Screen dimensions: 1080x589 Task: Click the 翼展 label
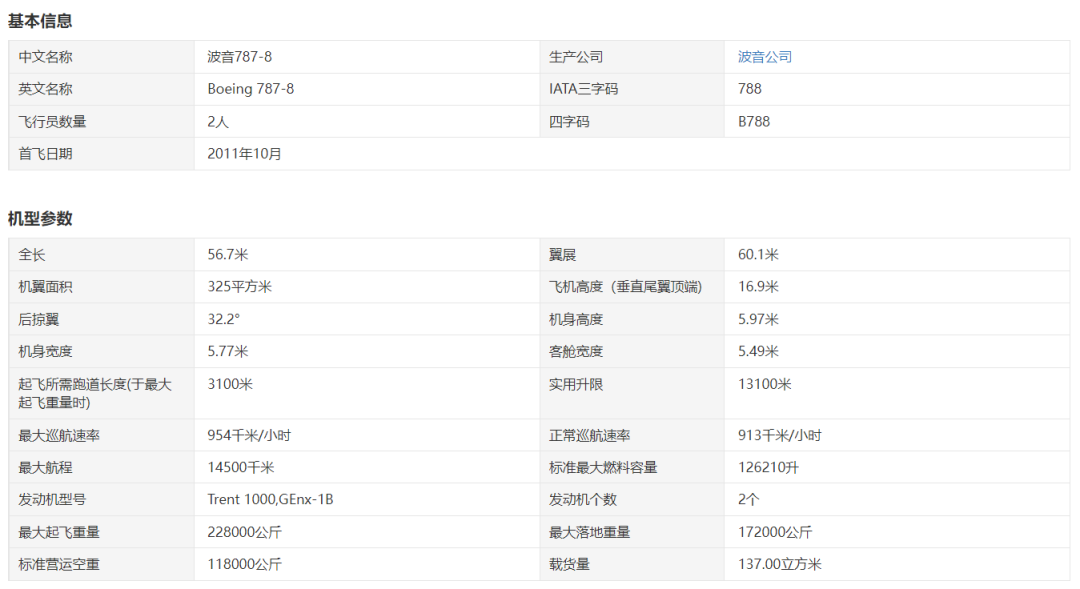point(562,255)
